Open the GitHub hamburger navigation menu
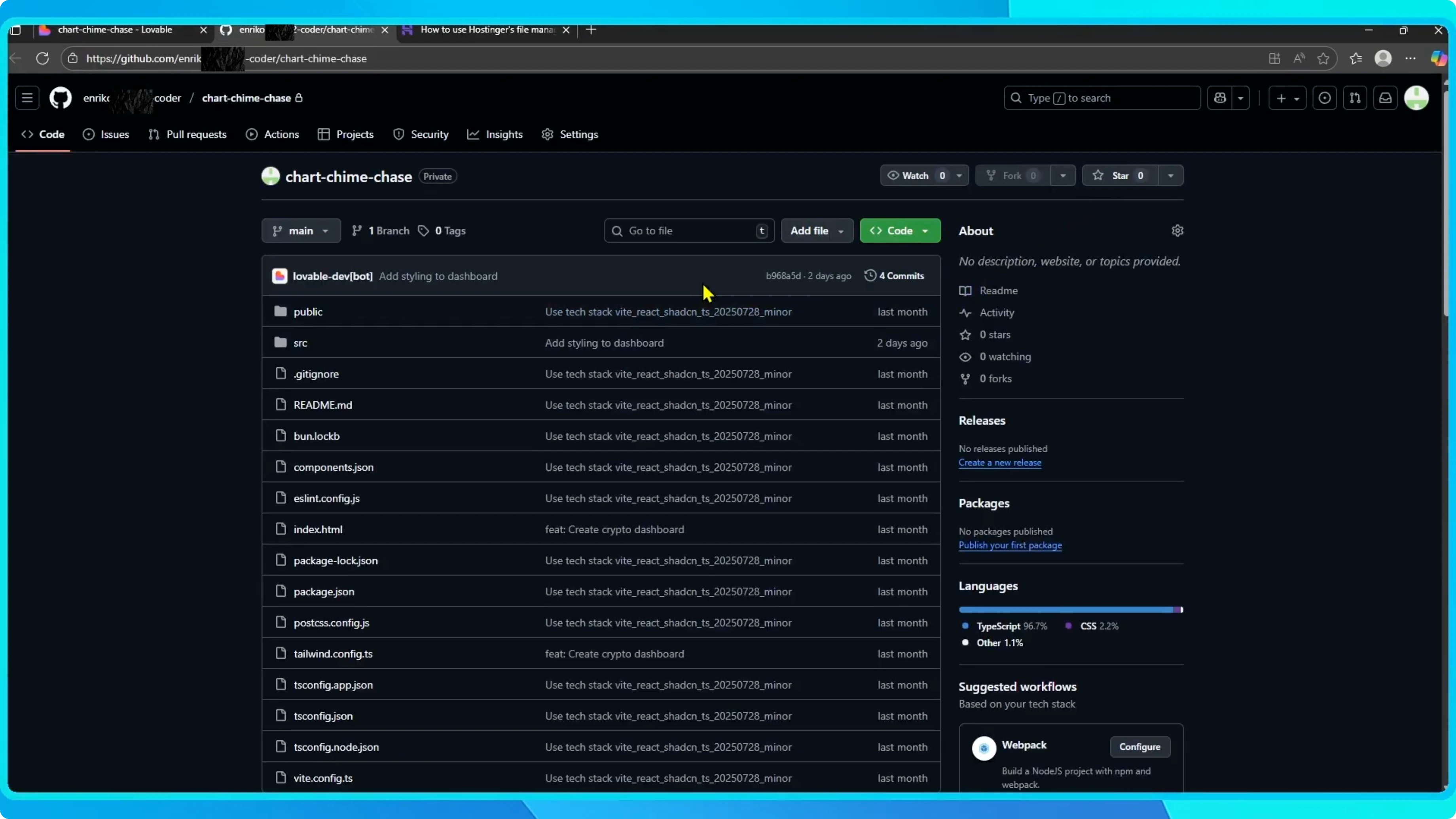The height and width of the screenshot is (819, 1456). pyautogui.click(x=27, y=98)
